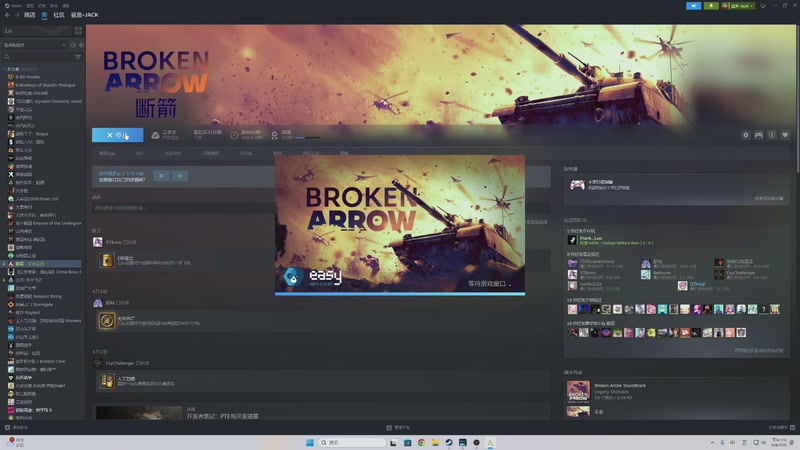Show hidden system tray icons
This screenshot has width=800, height=450.
(712, 442)
